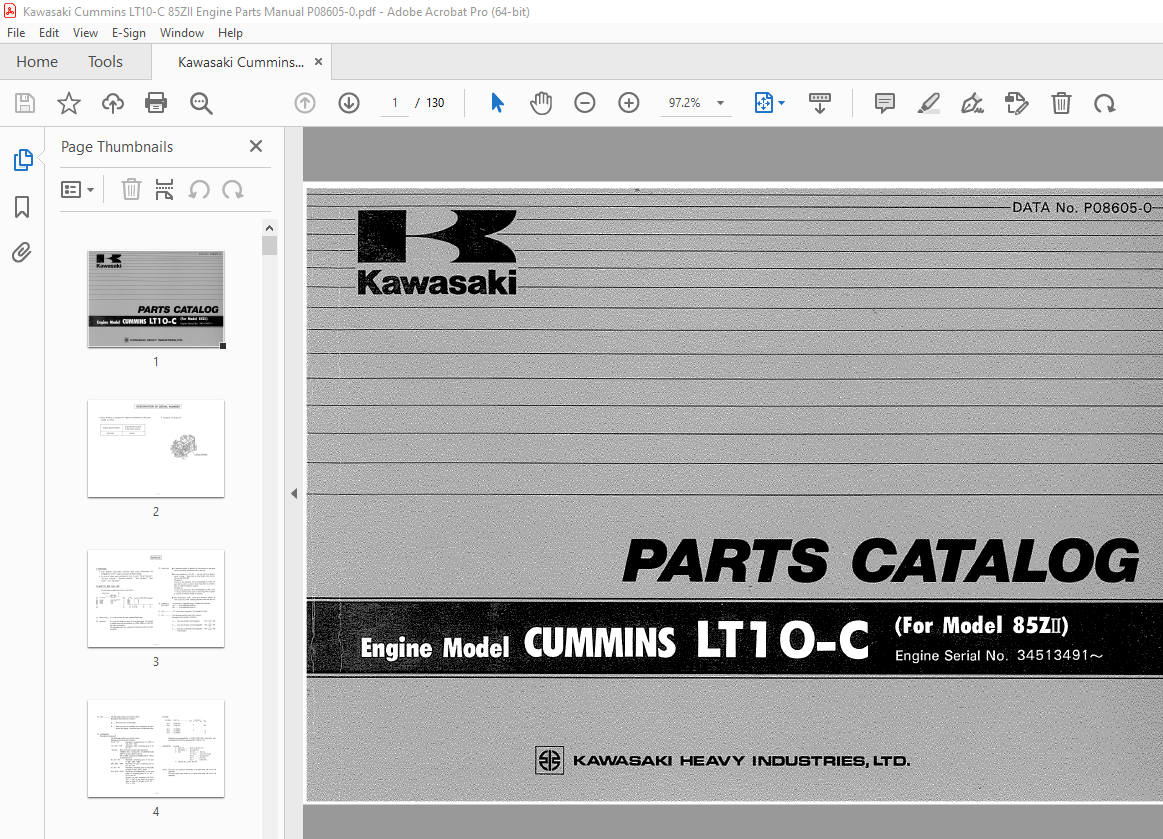Screen dimensions: 1163x839
Task: Click the Kawasaki logo on the cover page
Action: pyautogui.click(x=437, y=252)
